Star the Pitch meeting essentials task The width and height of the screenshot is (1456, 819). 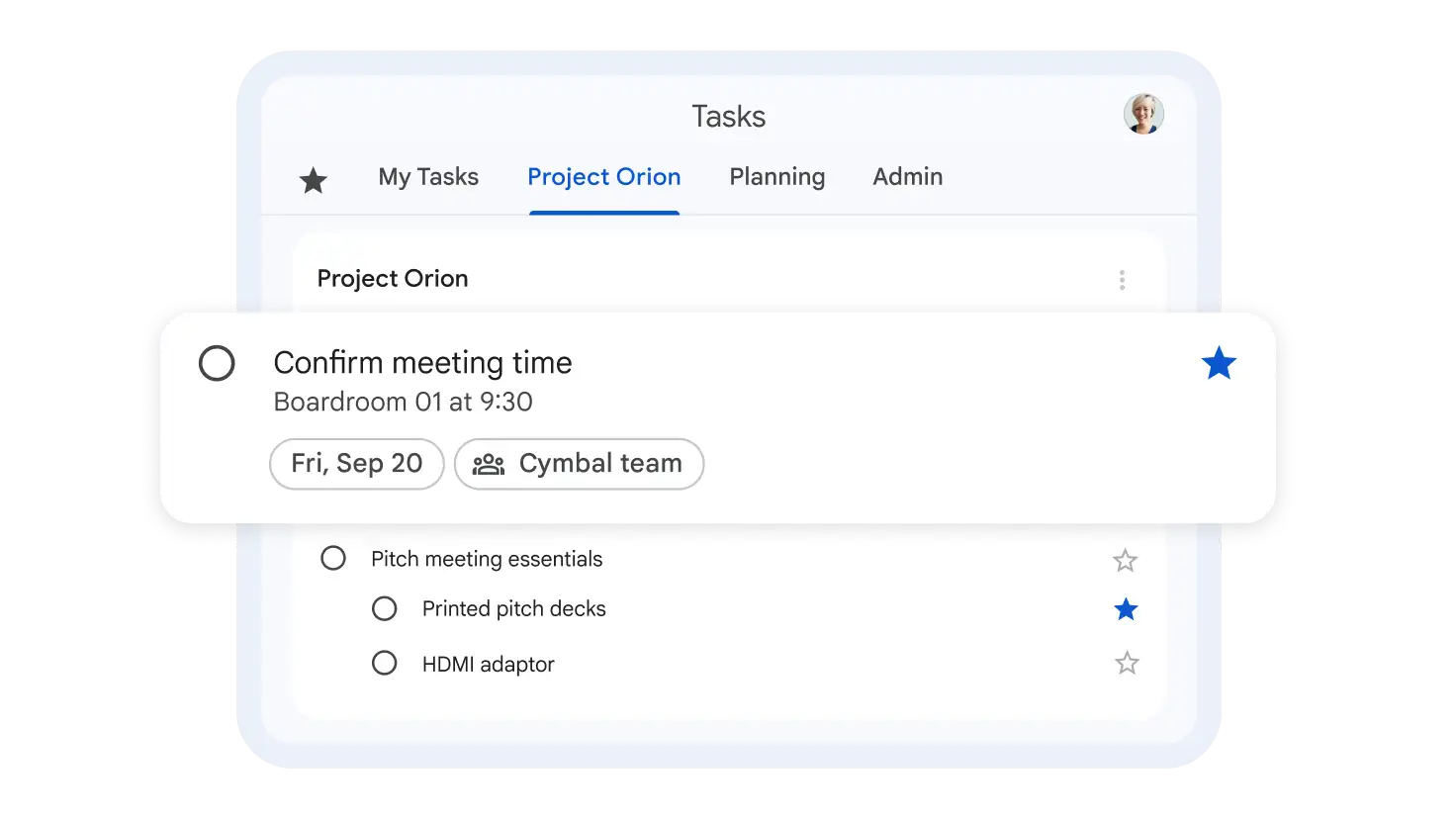pyautogui.click(x=1125, y=561)
